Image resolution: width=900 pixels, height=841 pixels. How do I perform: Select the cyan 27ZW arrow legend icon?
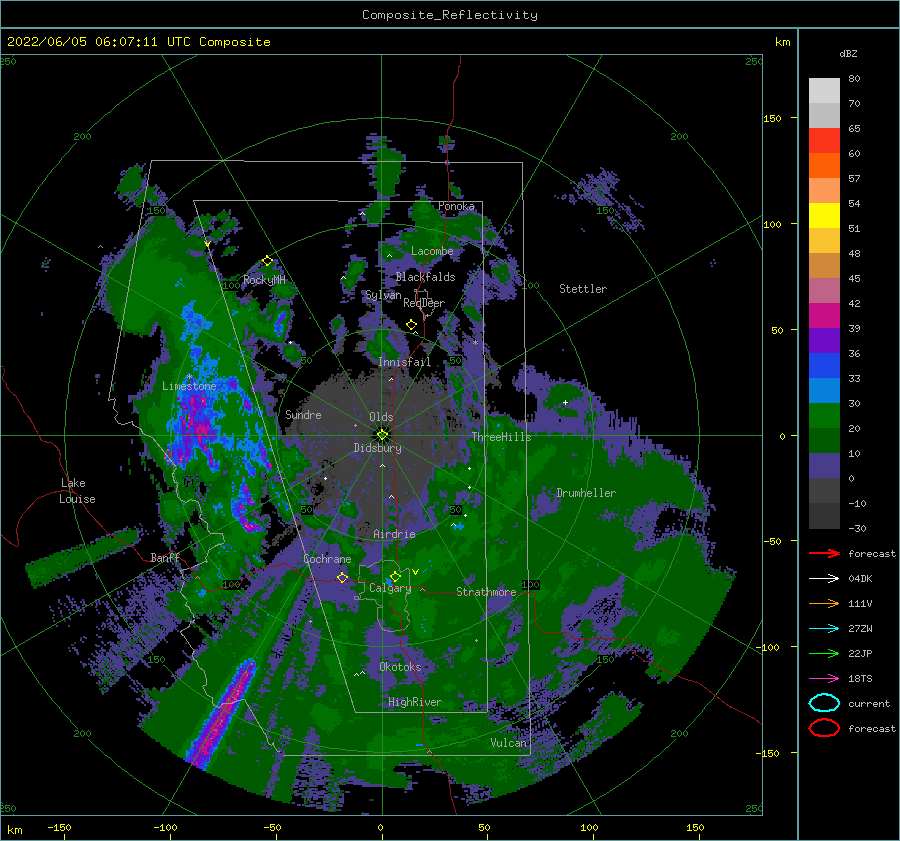[824, 629]
